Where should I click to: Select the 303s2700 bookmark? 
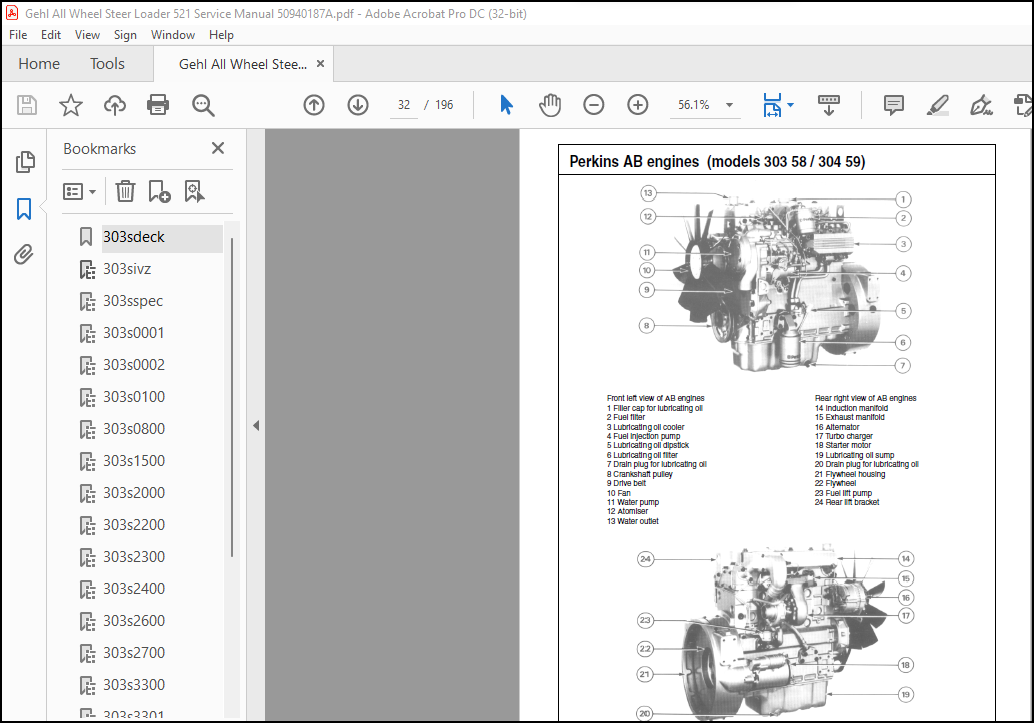(134, 653)
